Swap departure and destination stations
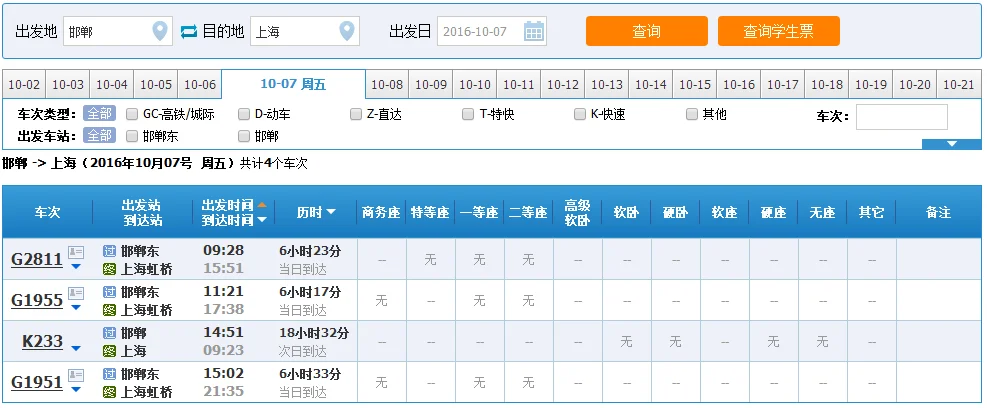 (x=189, y=31)
